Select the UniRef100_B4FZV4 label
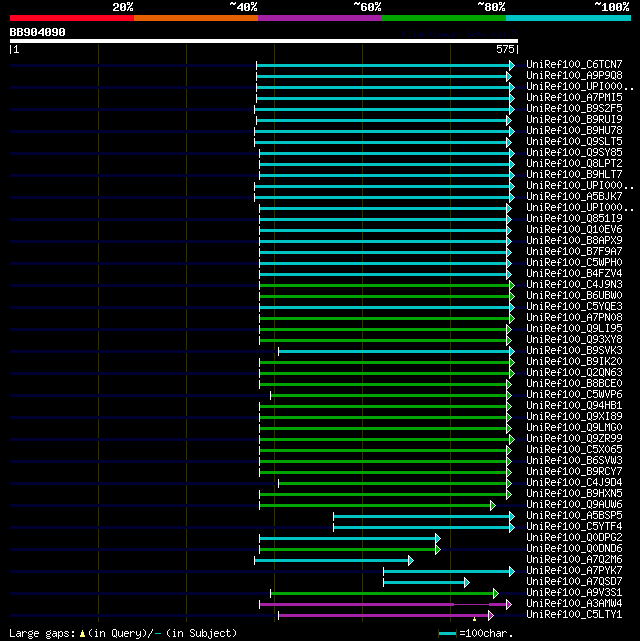Screen dimensions: 640x641 pyautogui.click(x=574, y=273)
